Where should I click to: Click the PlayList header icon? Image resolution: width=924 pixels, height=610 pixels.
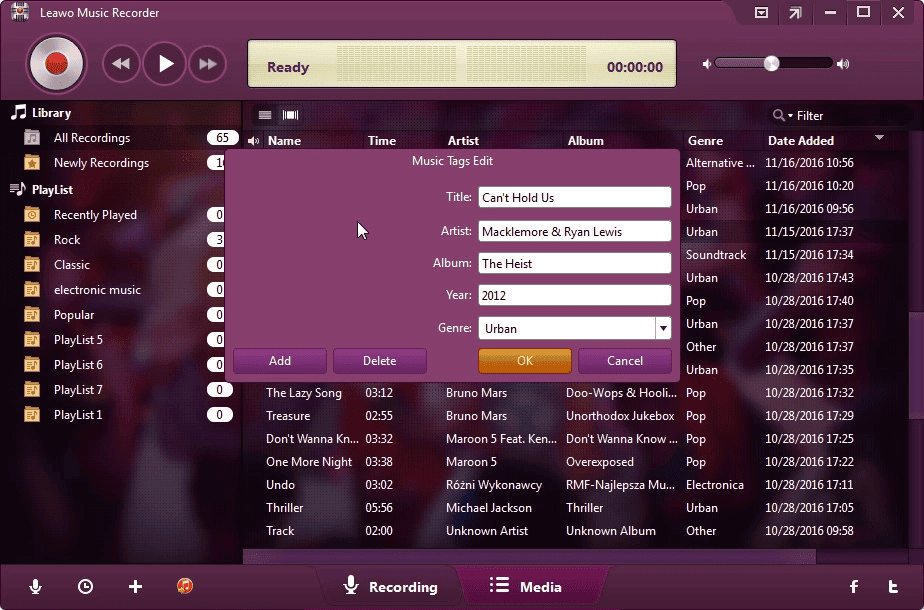pos(18,189)
